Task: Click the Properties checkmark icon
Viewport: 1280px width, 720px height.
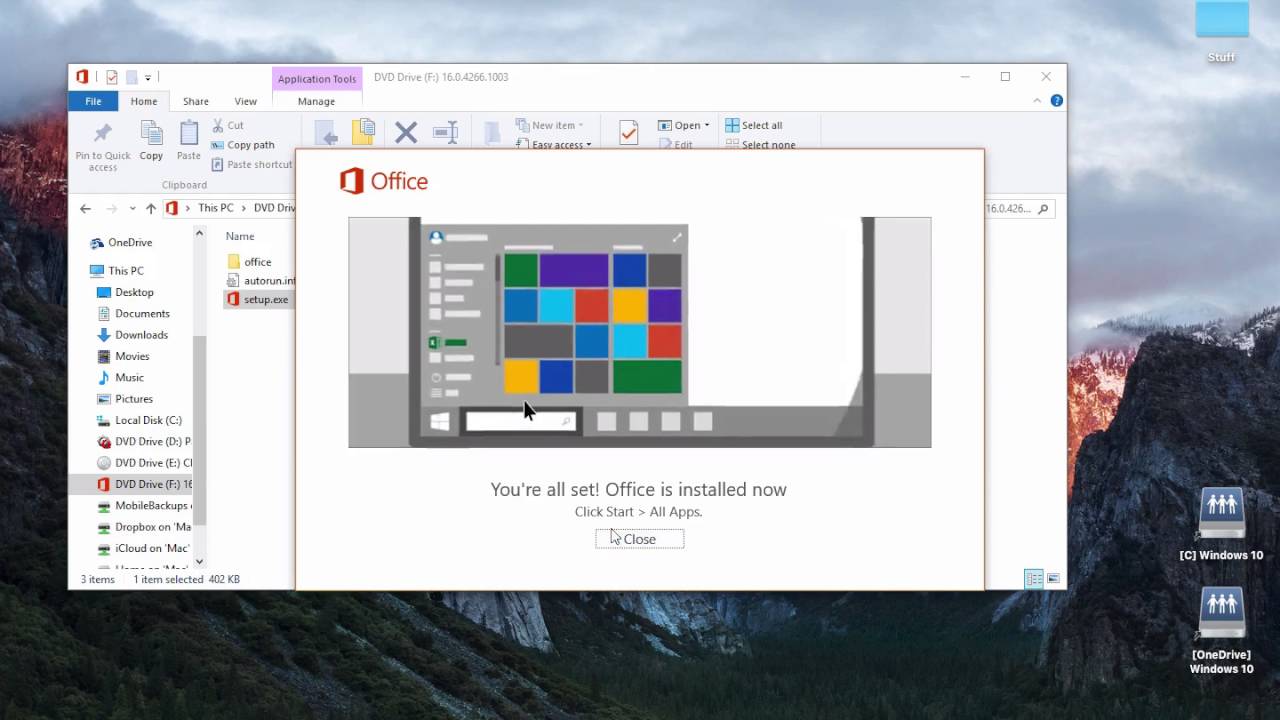Action: coord(629,133)
